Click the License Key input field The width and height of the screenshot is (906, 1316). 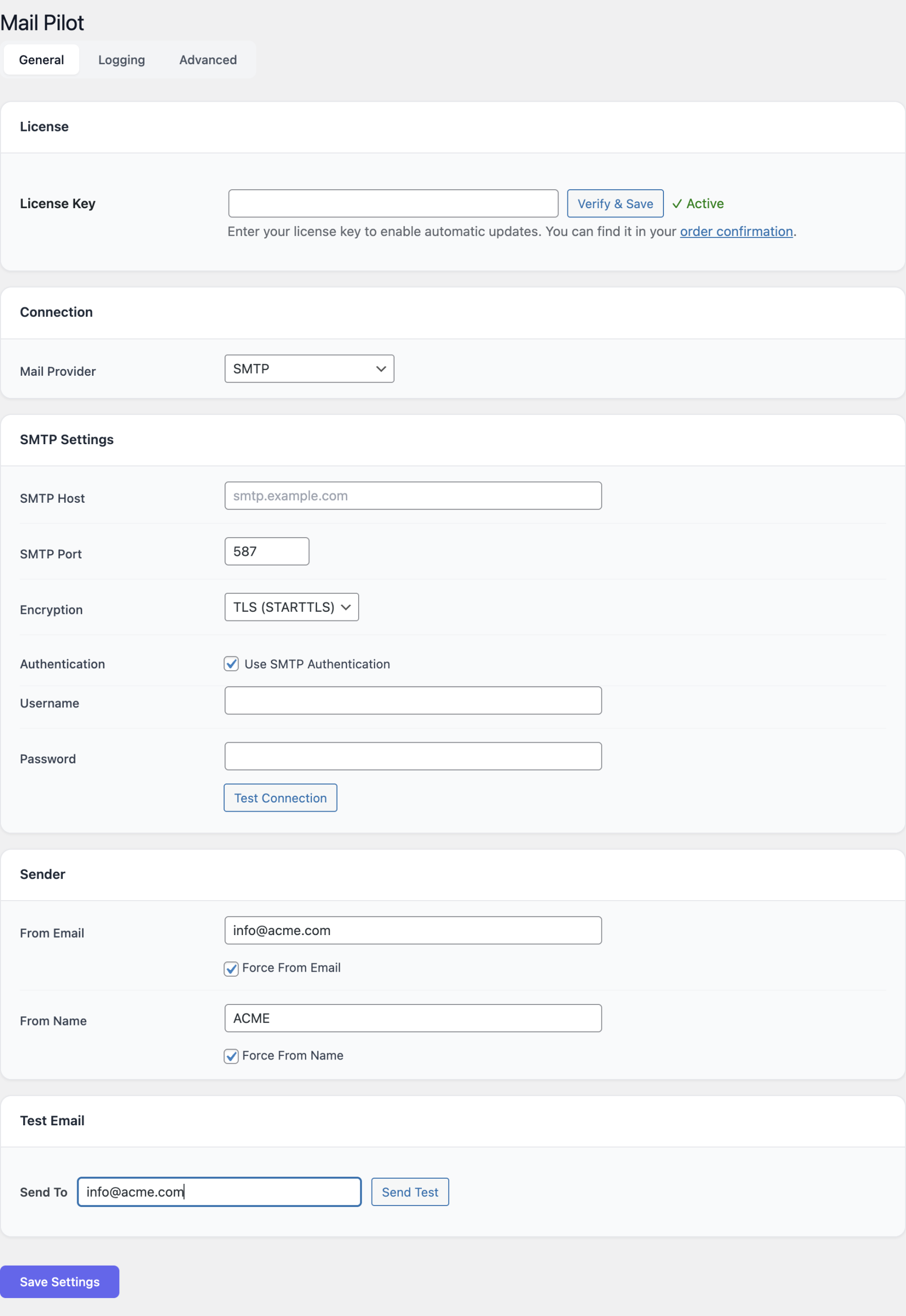click(x=393, y=203)
